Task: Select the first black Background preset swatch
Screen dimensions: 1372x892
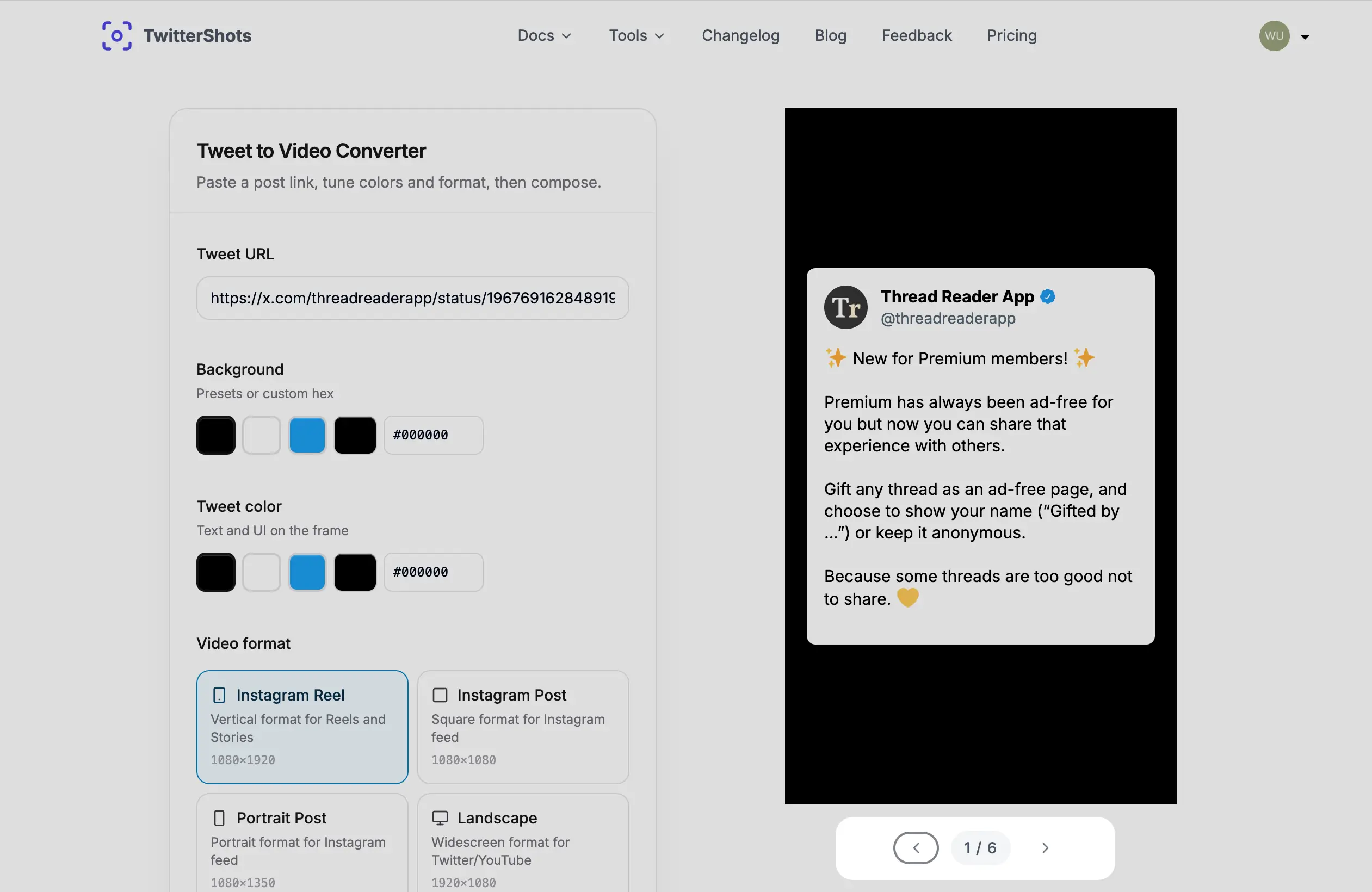Action: click(215, 435)
